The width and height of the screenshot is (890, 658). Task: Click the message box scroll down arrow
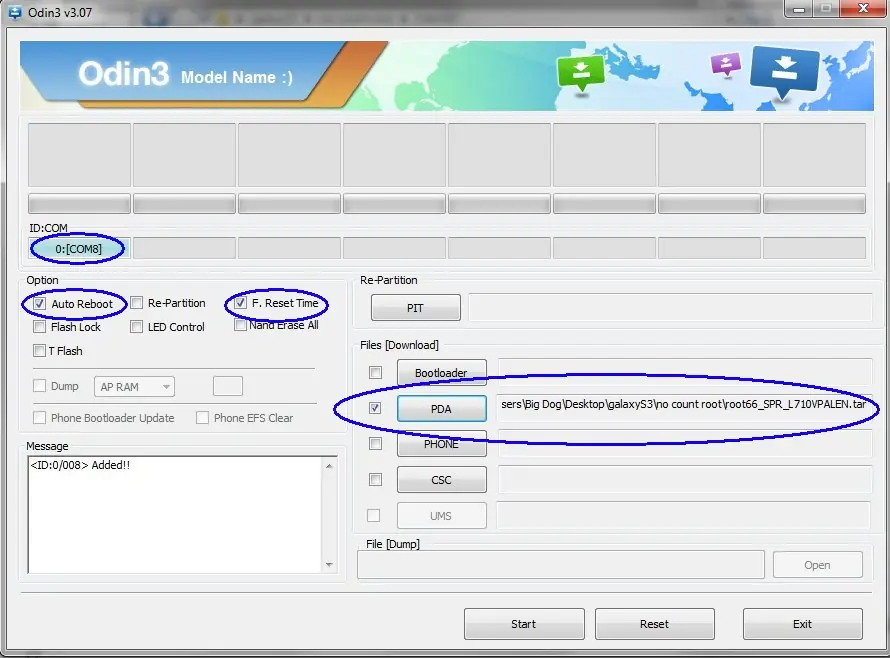click(x=329, y=565)
